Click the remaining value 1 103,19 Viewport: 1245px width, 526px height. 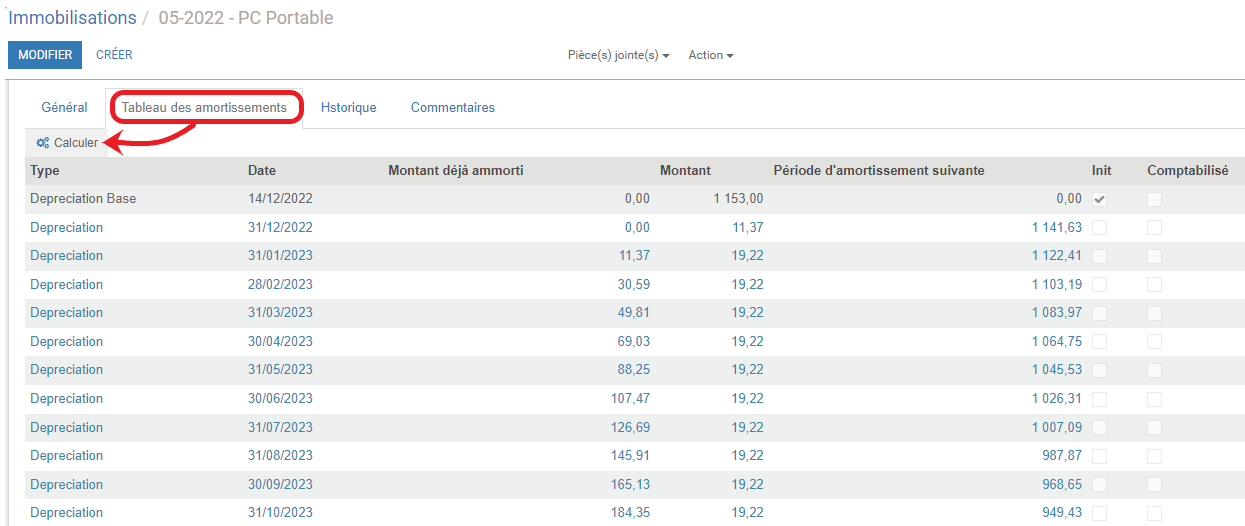pyautogui.click(x=1057, y=285)
